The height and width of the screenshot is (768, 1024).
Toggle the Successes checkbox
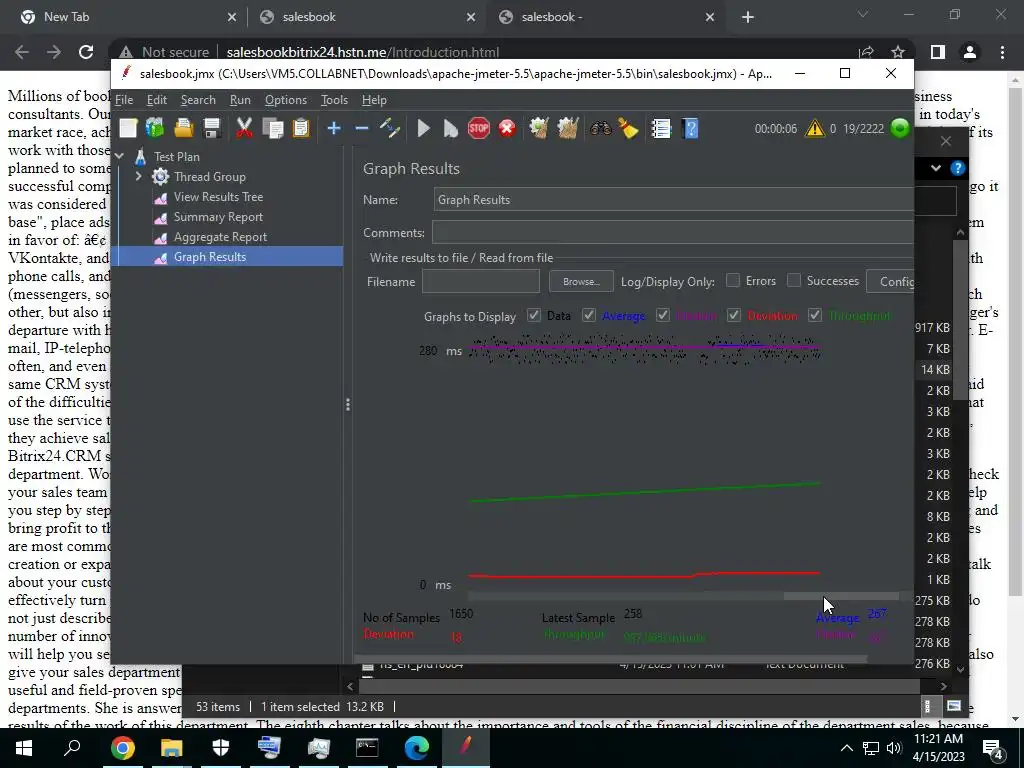[x=793, y=281]
